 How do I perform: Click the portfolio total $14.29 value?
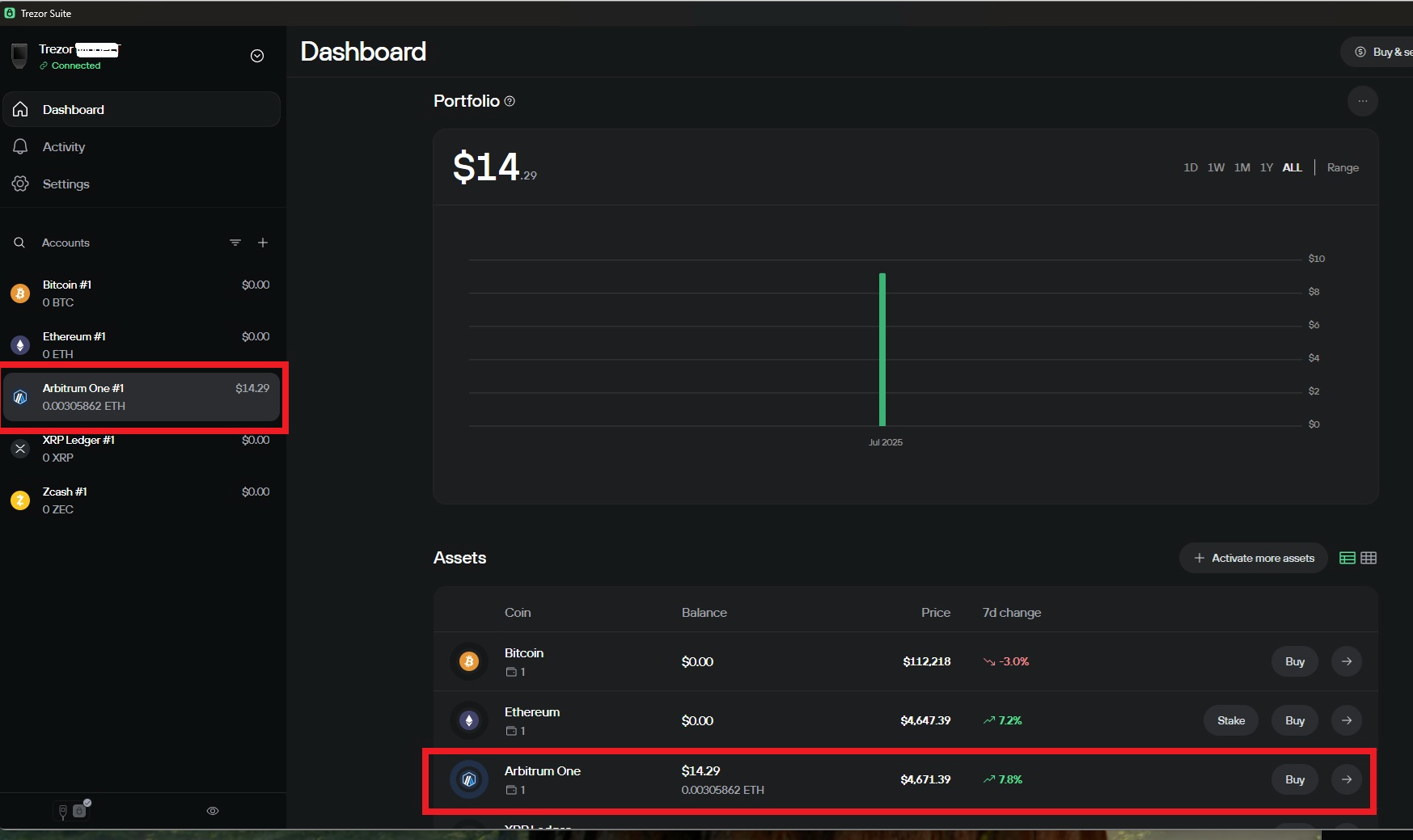tap(494, 167)
